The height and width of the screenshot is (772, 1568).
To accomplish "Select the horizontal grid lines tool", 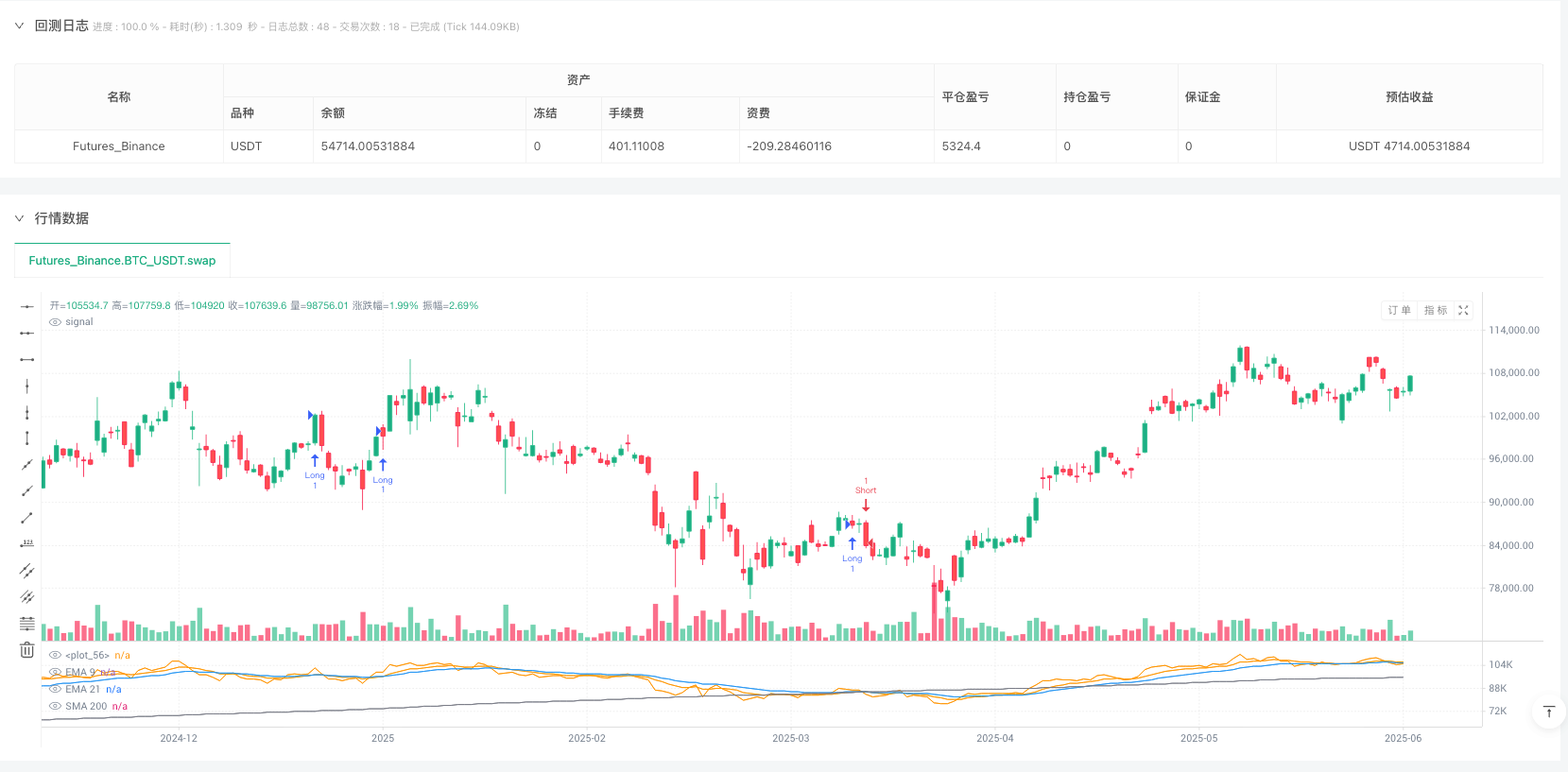I will pos(26,624).
